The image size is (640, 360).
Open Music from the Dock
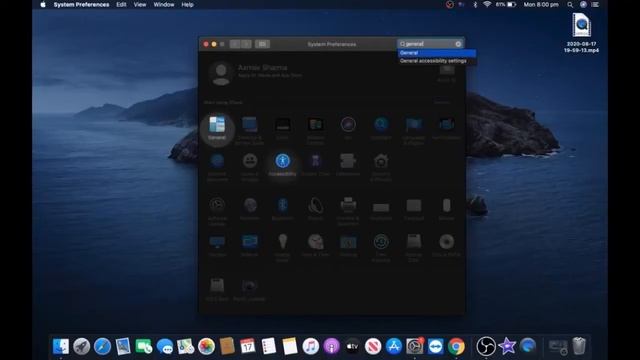tap(310, 346)
